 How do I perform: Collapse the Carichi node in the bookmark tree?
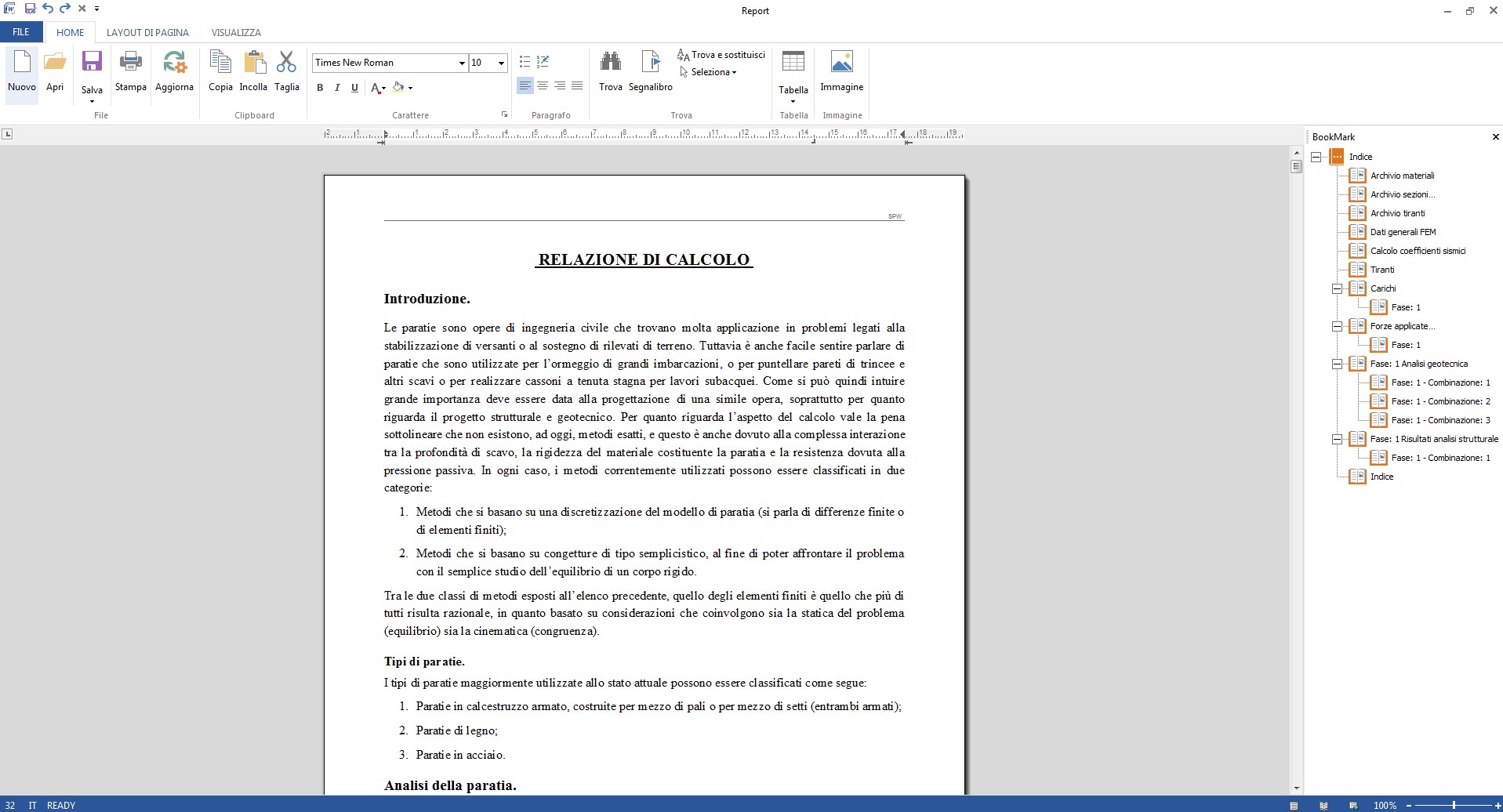point(1338,288)
